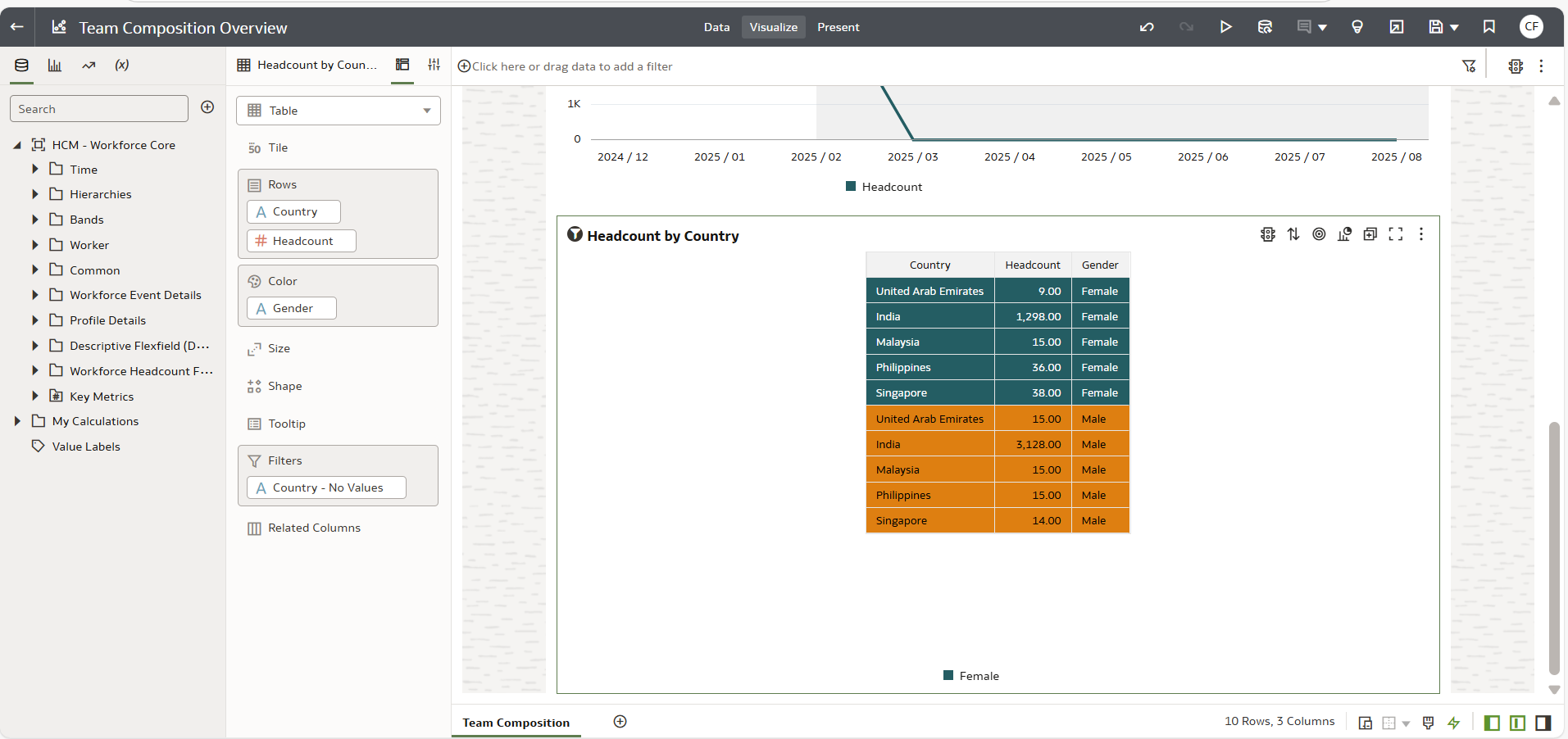The image size is (1568, 739).
Task: Expand the Worker folder
Action: (34, 244)
